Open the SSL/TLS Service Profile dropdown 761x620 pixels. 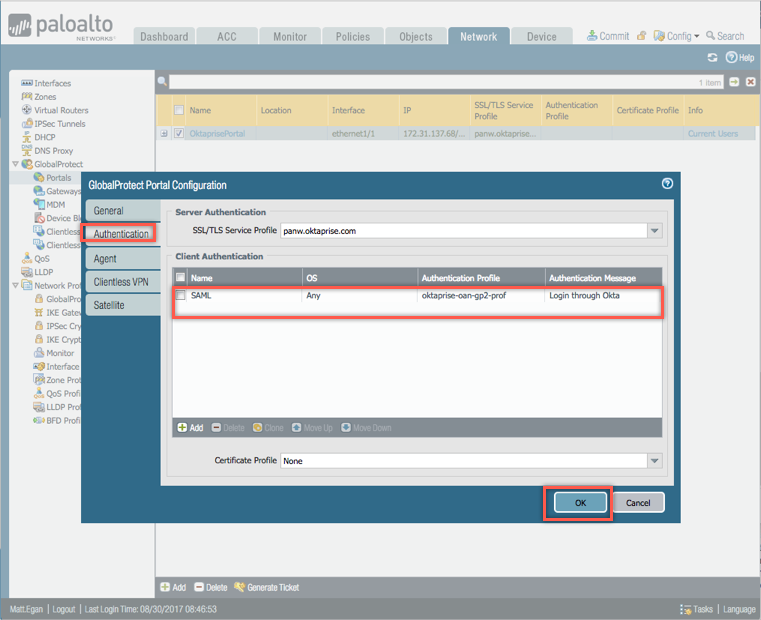pyautogui.click(x=654, y=231)
